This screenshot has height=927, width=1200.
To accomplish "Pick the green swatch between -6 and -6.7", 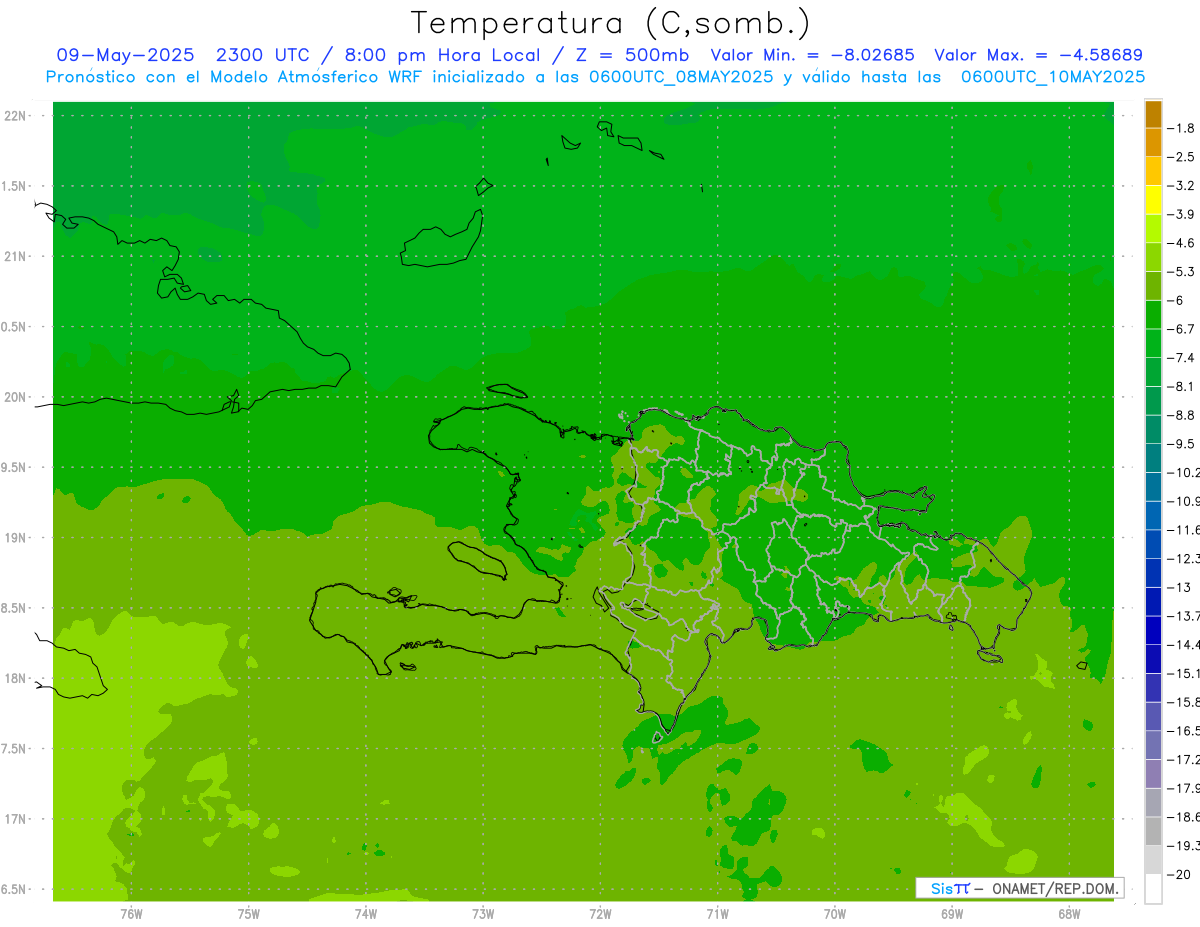I will pos(1153,315).
